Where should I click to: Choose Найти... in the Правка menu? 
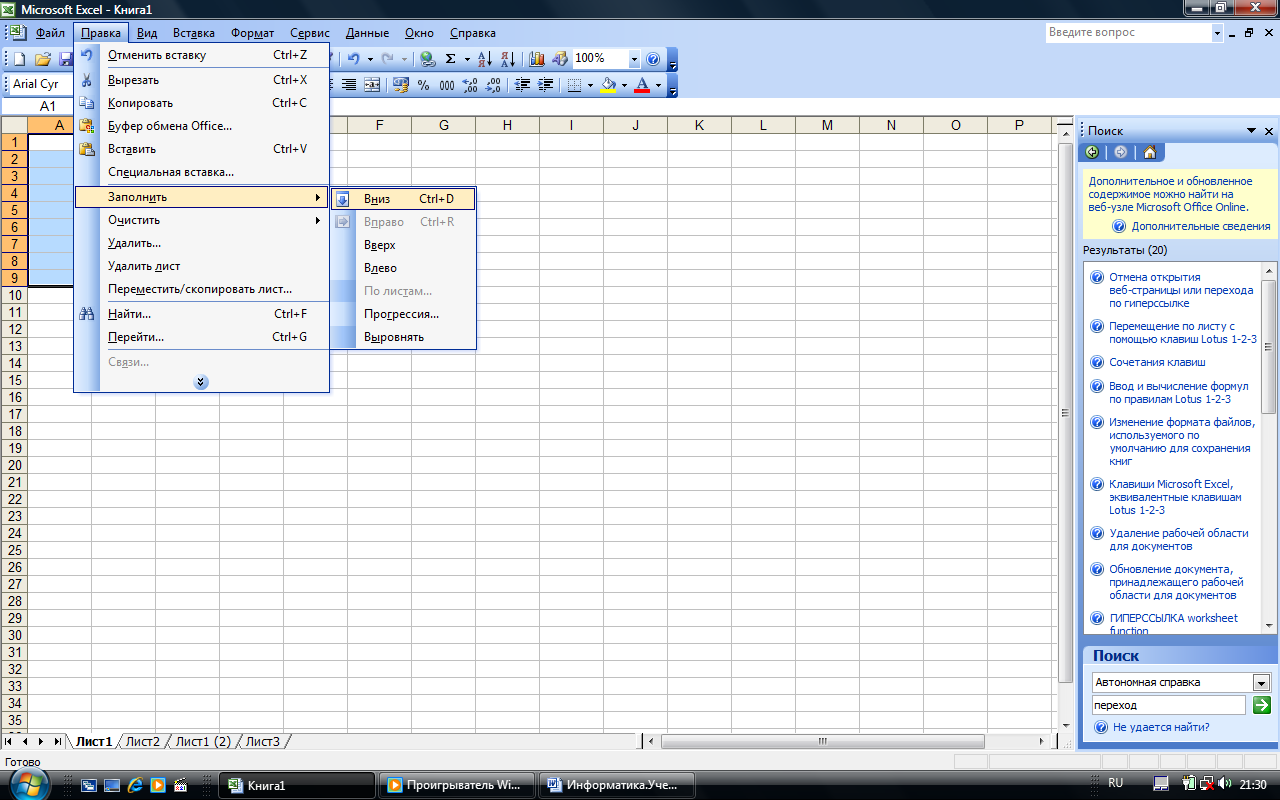(202, 314)
